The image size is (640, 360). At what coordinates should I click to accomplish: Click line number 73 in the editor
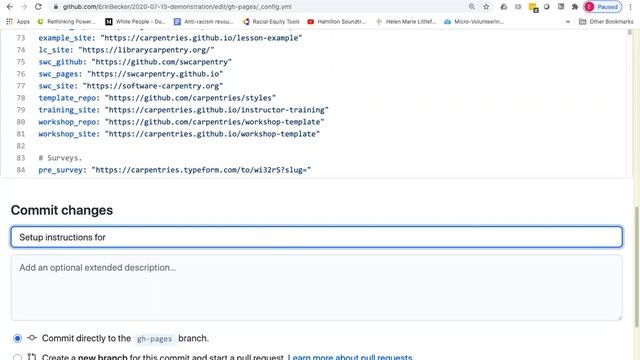click(20, 38)
